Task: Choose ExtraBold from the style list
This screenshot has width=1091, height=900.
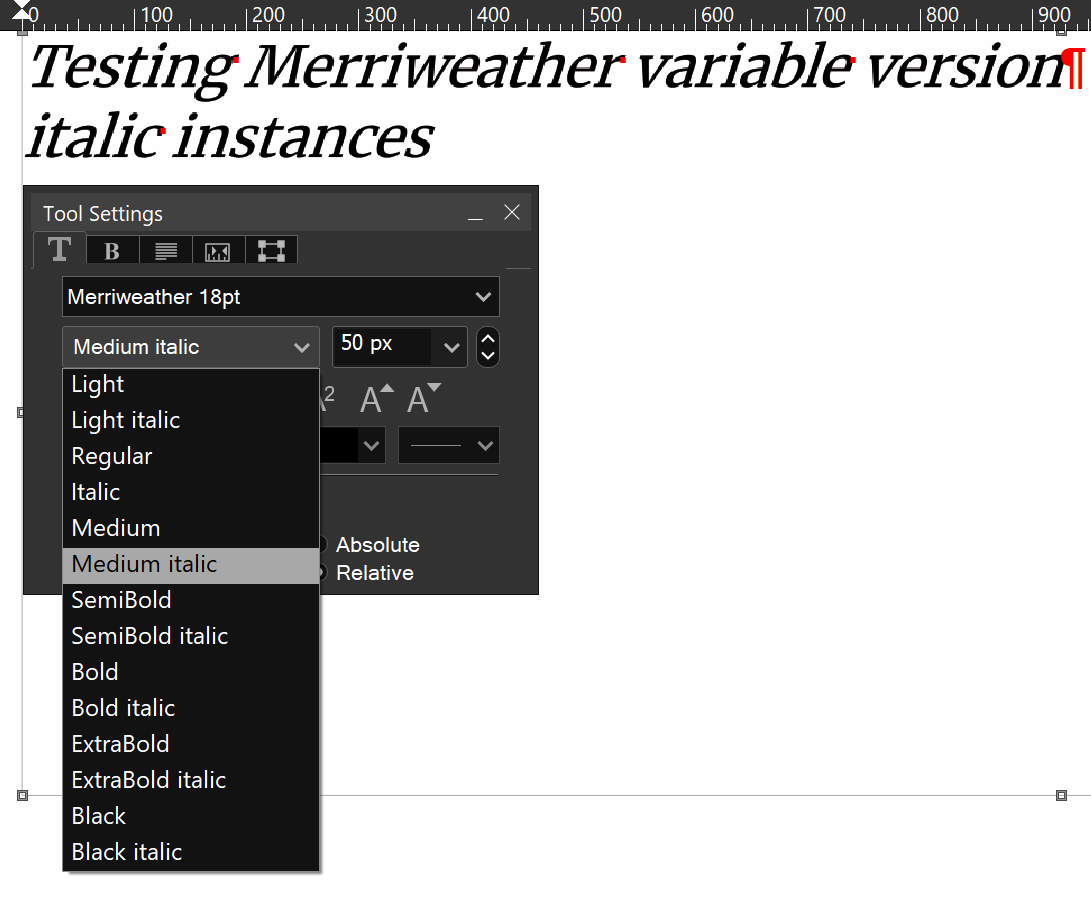Action: pyautogui.click(x=121, y=744)
